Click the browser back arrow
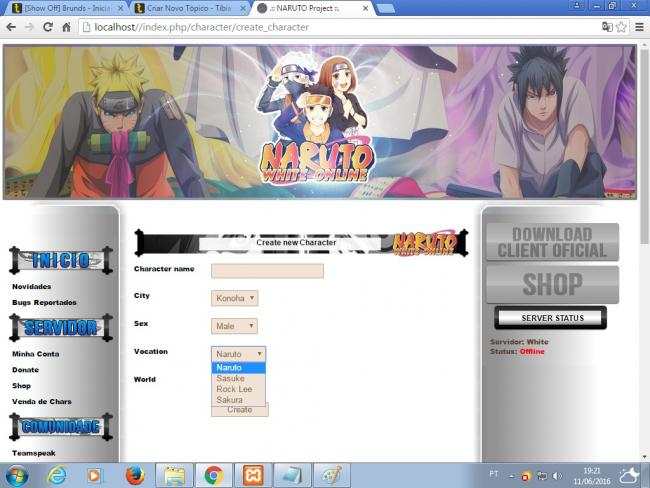Image resolution: width=650 pixels, height=488 pixels. pyautogui.click(x=11, y=27)
